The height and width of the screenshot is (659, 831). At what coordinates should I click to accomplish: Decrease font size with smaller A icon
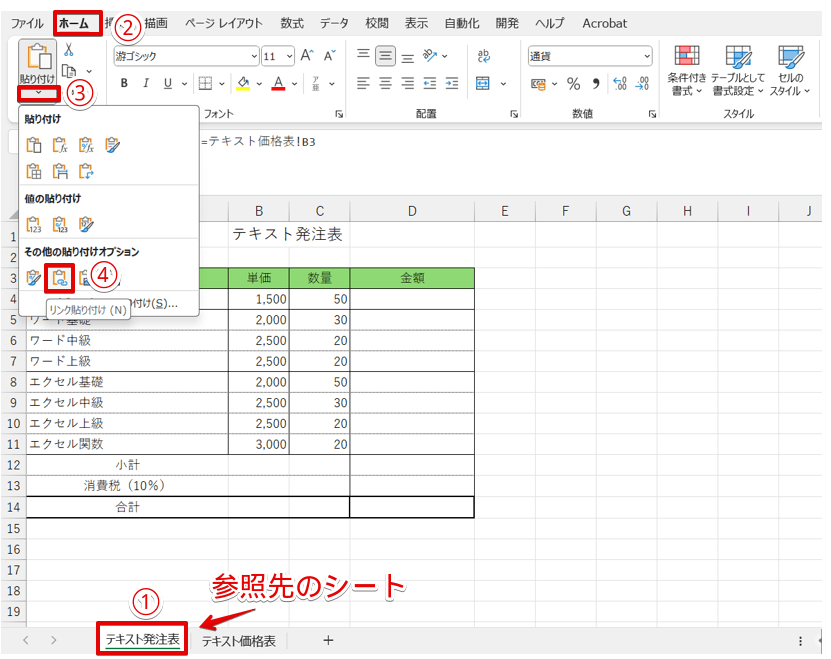pyautogui.click(x=330, y=55)
